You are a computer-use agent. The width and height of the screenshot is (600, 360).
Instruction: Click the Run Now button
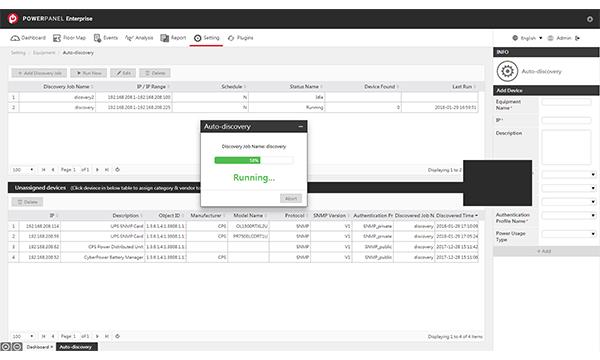(x=89, y=73)
